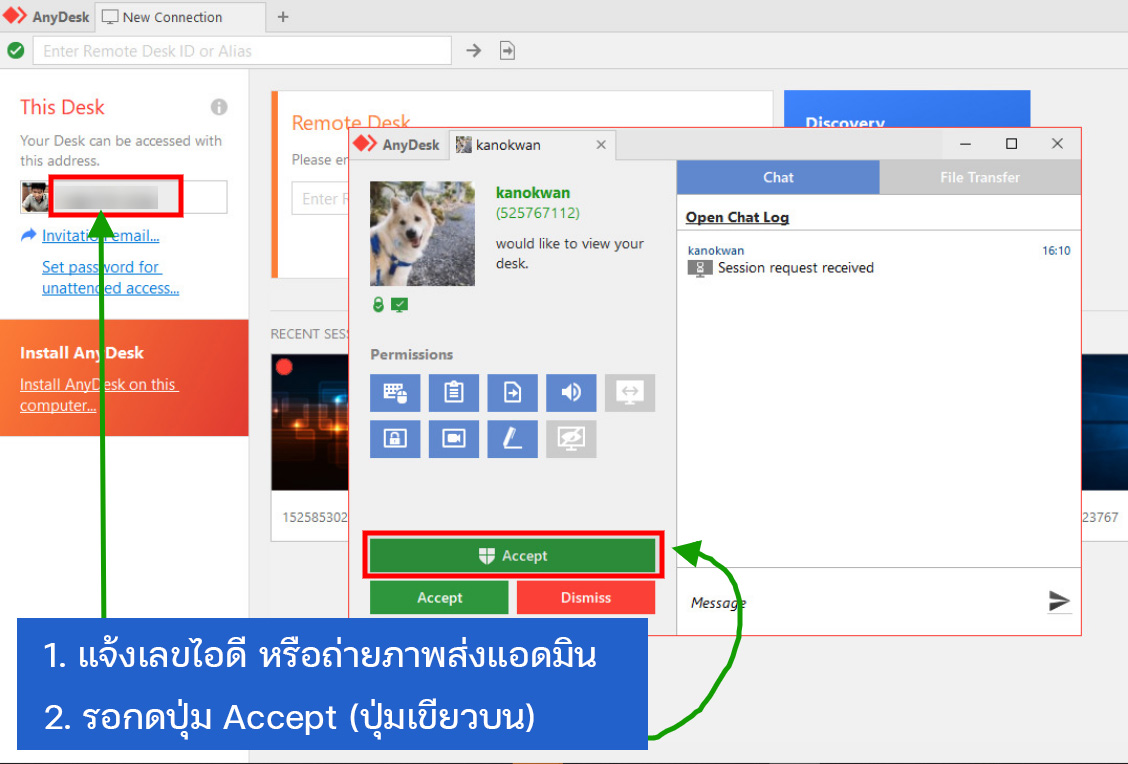The height and width of the screenshot is (764, 1128).
Task: Open a new tab with plus button
Action: [283, 17]
